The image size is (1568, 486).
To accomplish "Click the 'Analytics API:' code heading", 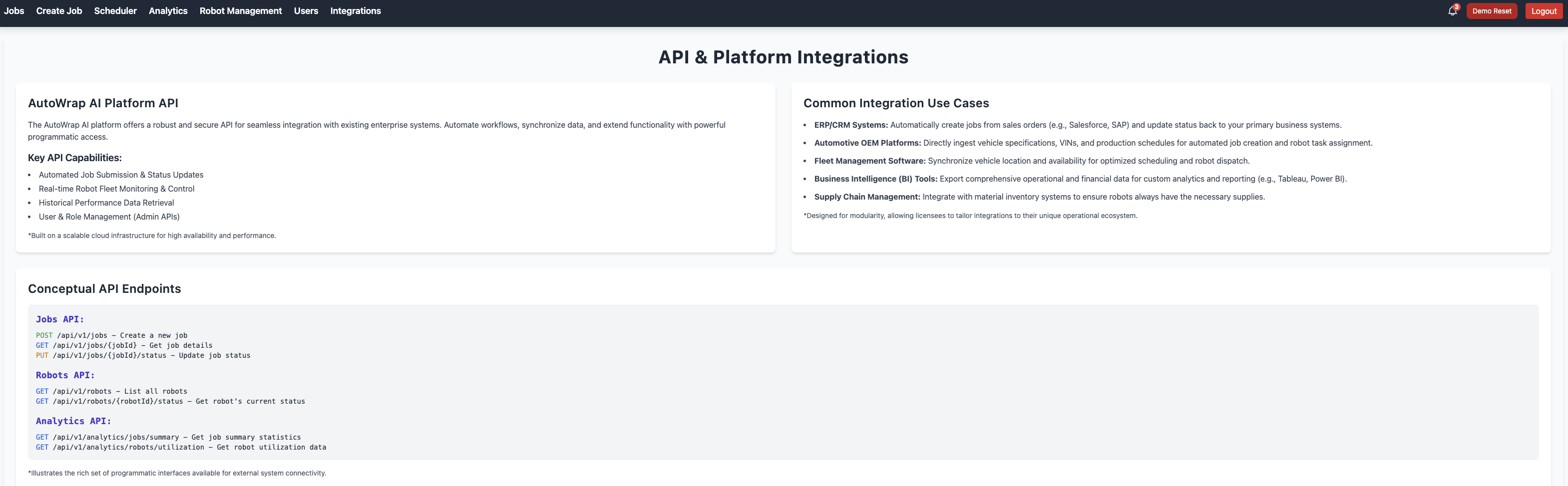I will tap(73, 421).
